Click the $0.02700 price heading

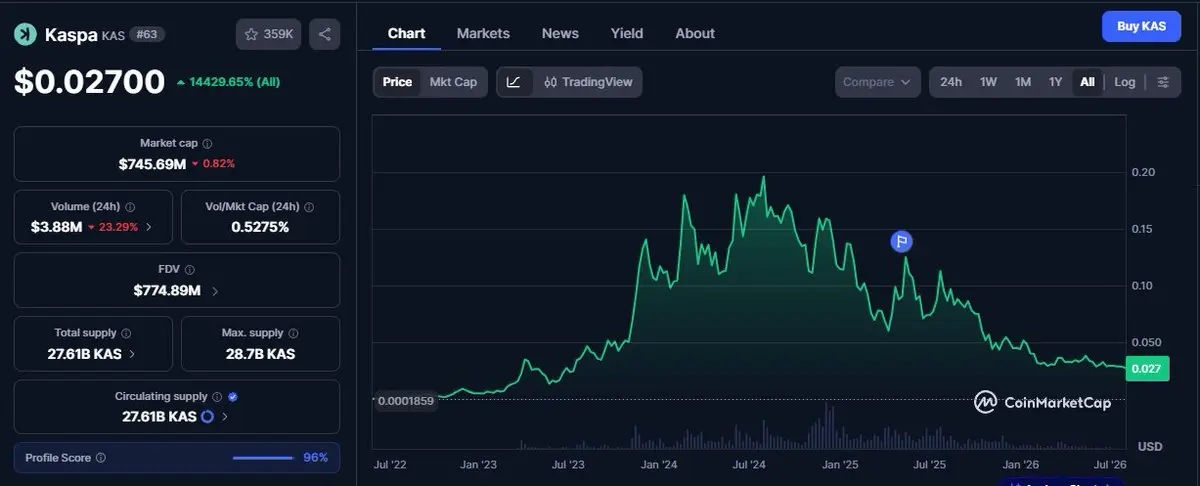(x=89, y=82)
